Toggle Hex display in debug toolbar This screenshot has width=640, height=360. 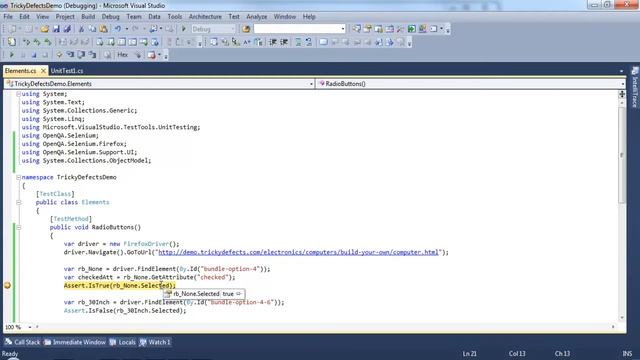122,55
